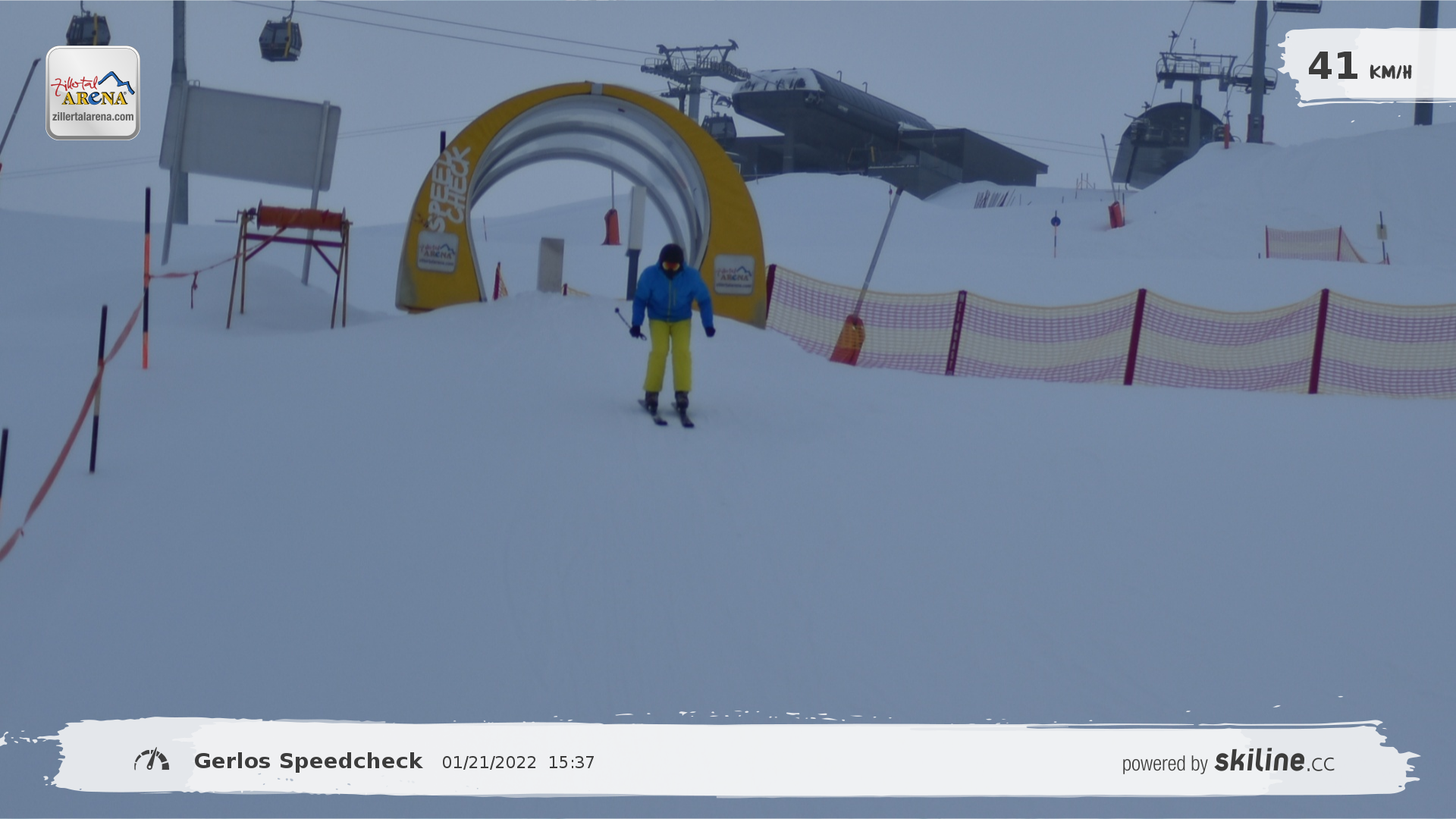1456x819 pixels.
Task: Click the 15:37 timestamp
Action: point(571,763)
